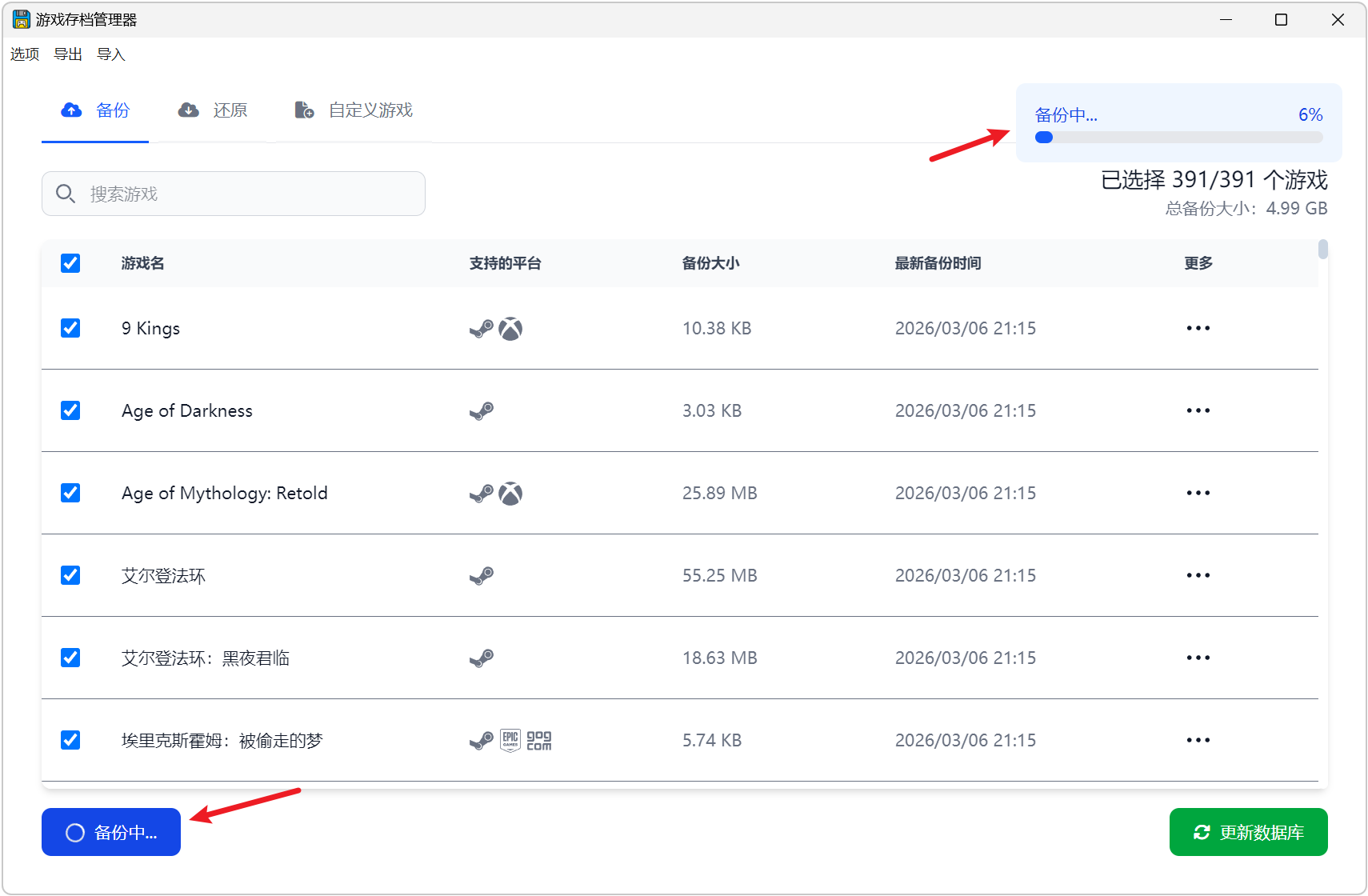Click the app icon in the title bar
This screenshot has width=1368, height=896.
pyautogui.click(x=21, y=19)
